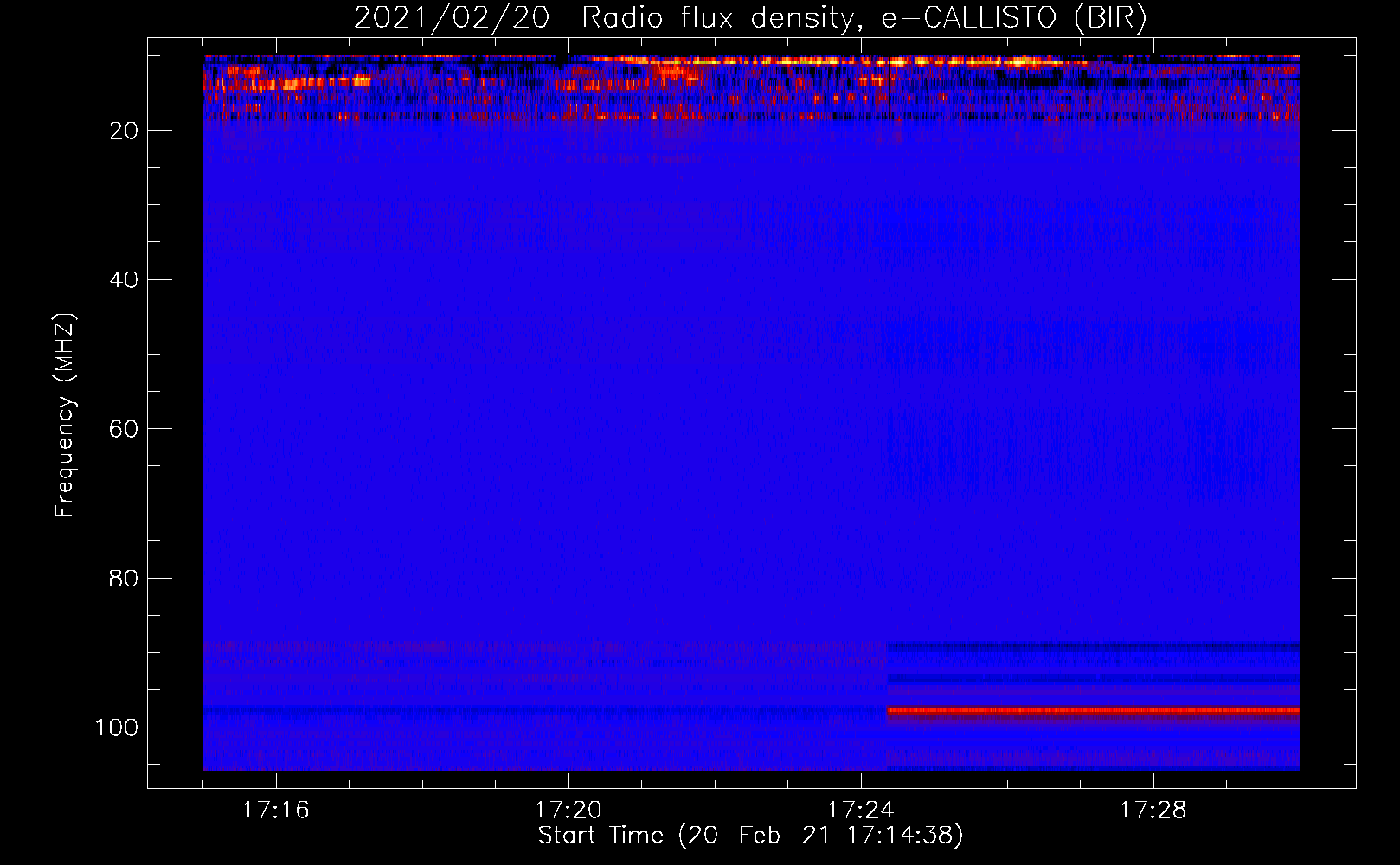Click the '17:20' time tick label
This screenshot has width=1400, height=865.
pyautogui.click(x=568, y=811)
